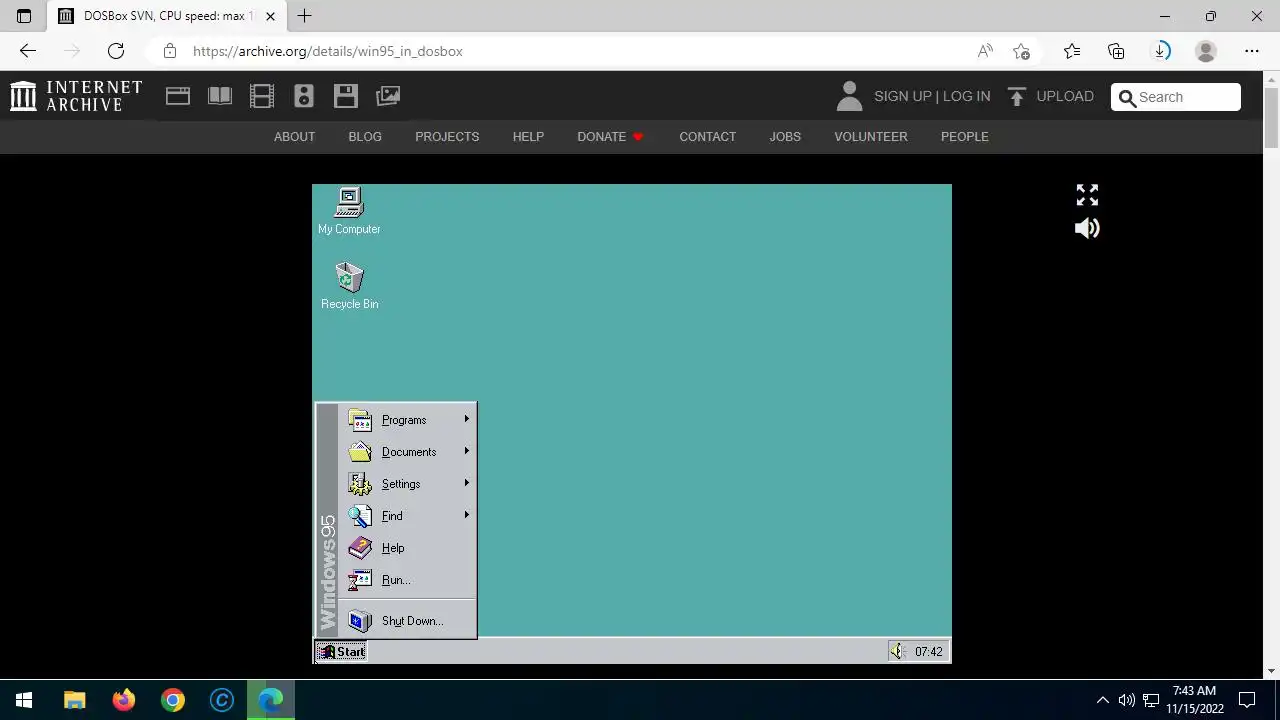
Task: Open the BLOG nav link
Action: (365, 137)
